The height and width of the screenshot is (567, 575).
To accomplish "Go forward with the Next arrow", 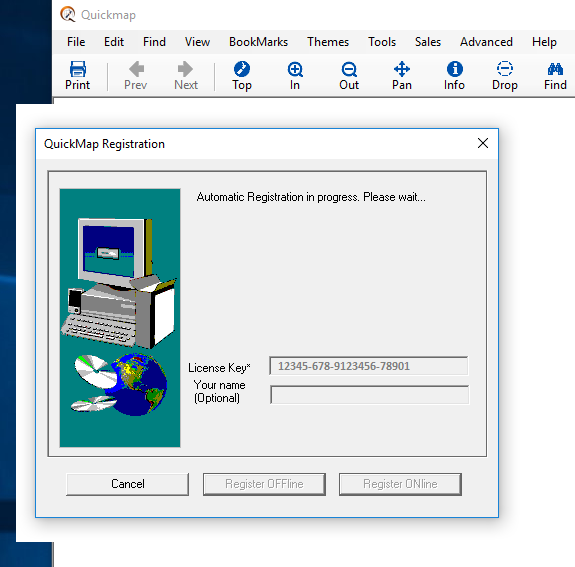I will 186,76.
